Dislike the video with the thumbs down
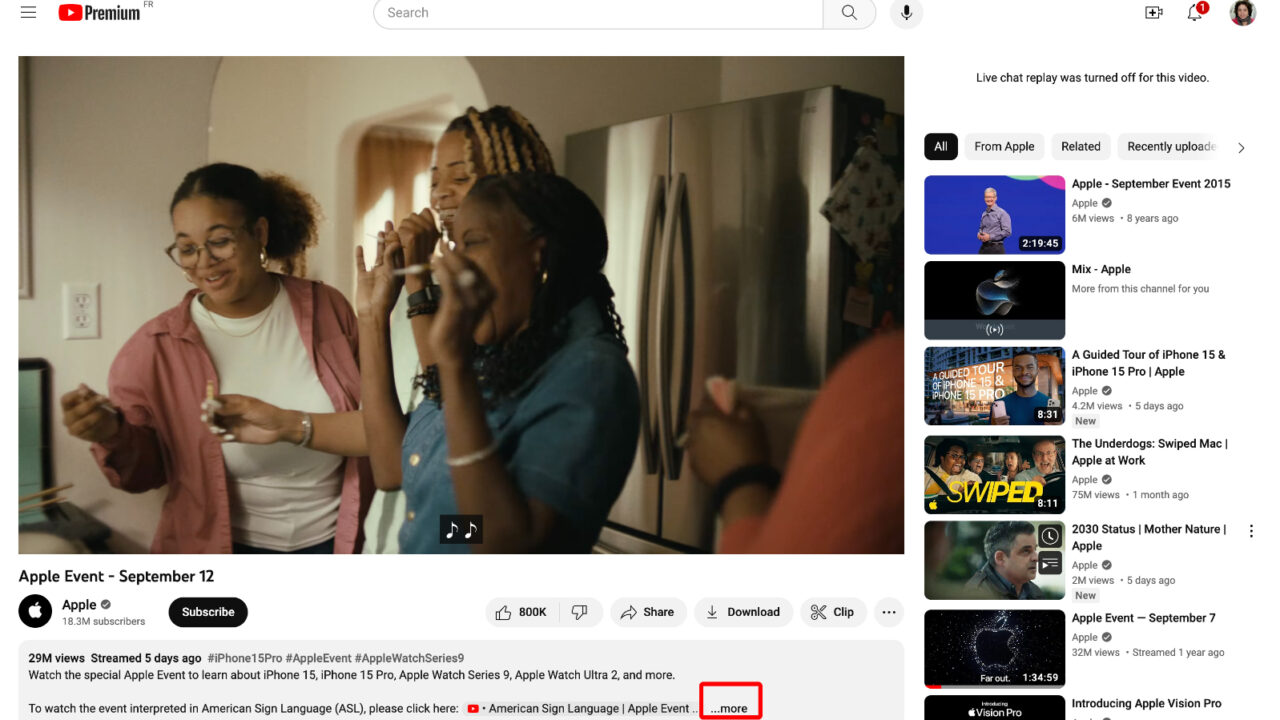 (581, 611)
